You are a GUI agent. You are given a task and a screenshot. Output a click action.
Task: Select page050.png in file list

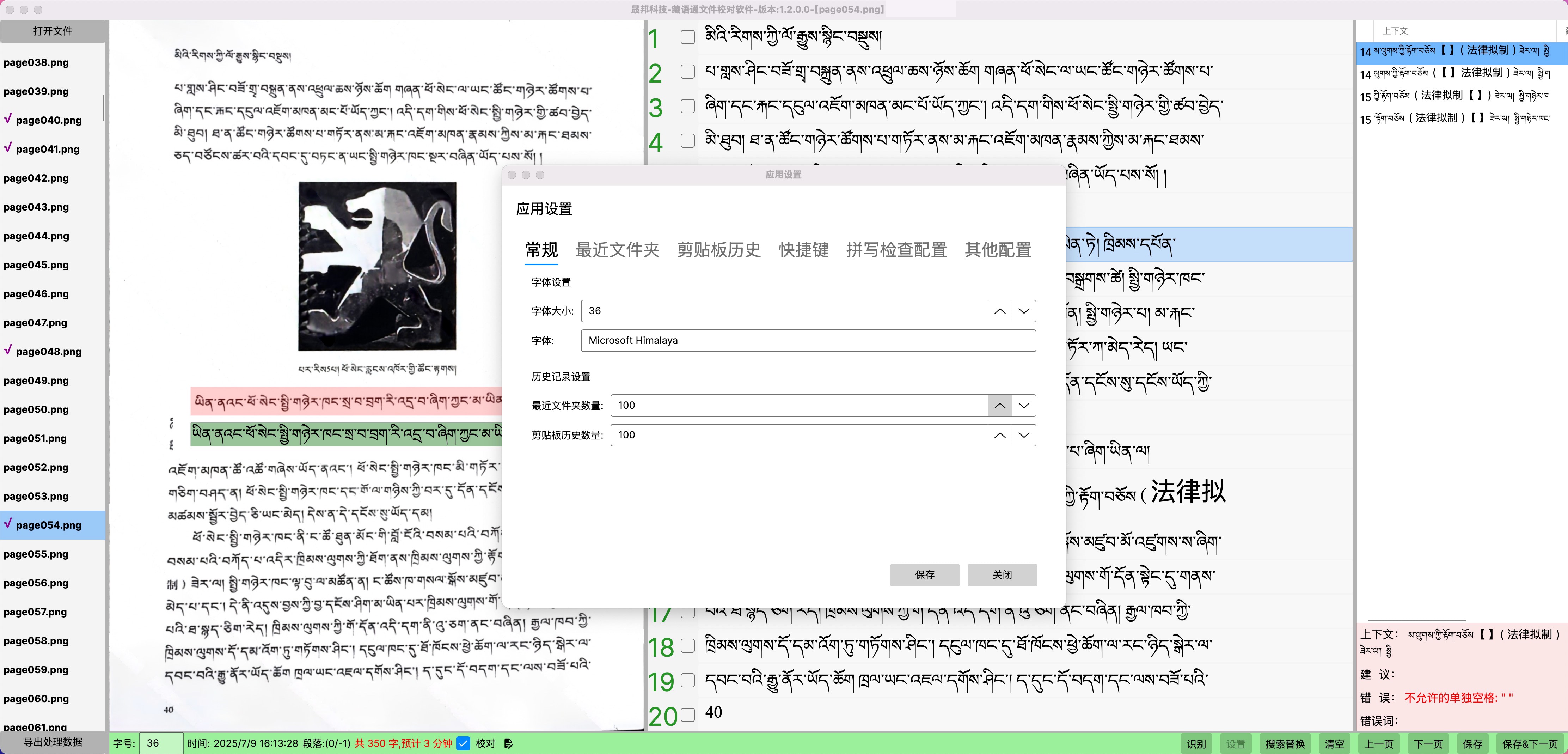[52, 409]
